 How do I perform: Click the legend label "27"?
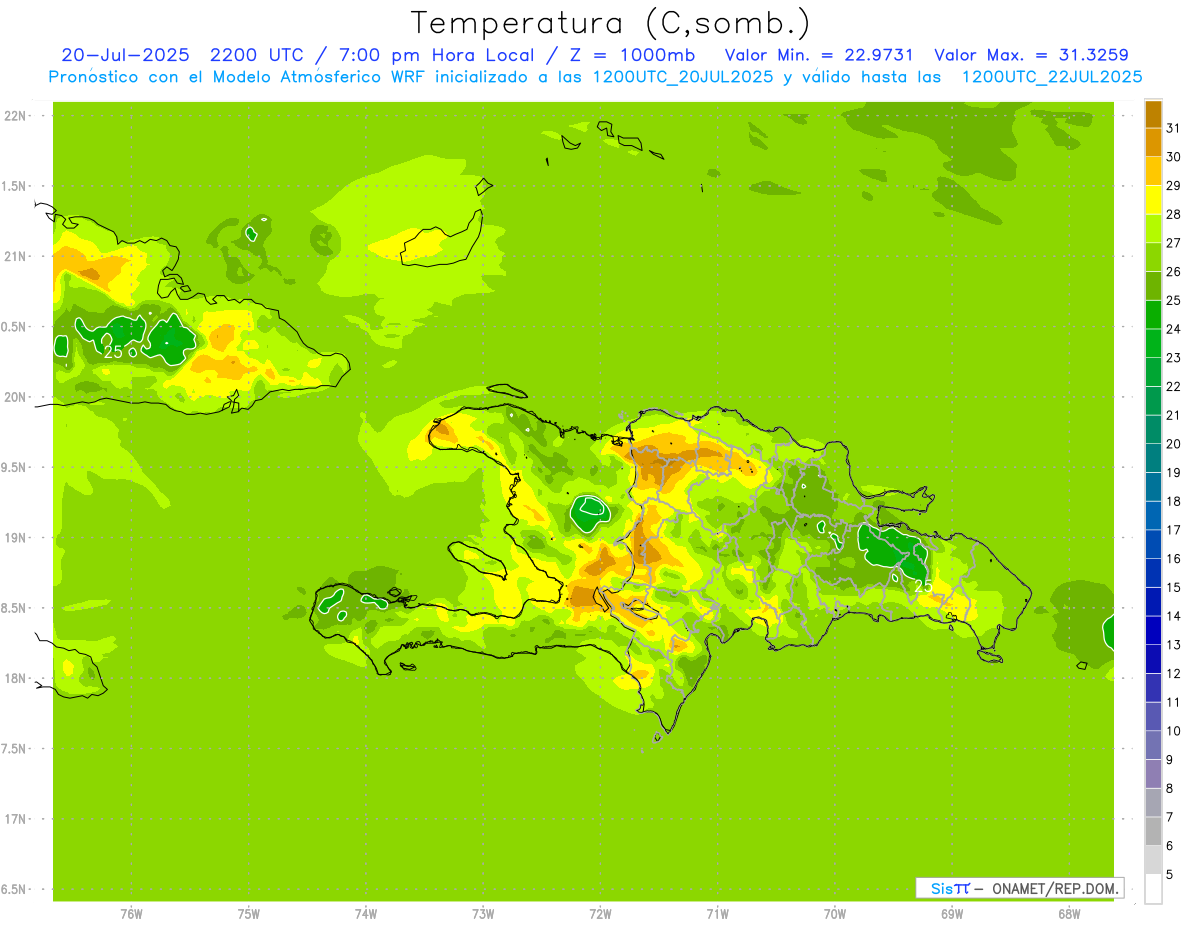pos(1174,243)
